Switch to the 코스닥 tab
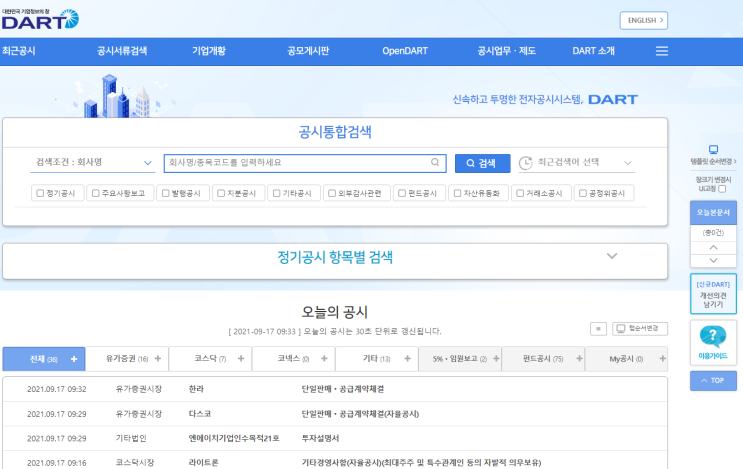This screenshot has width=743, height=469. coord(210,359)
